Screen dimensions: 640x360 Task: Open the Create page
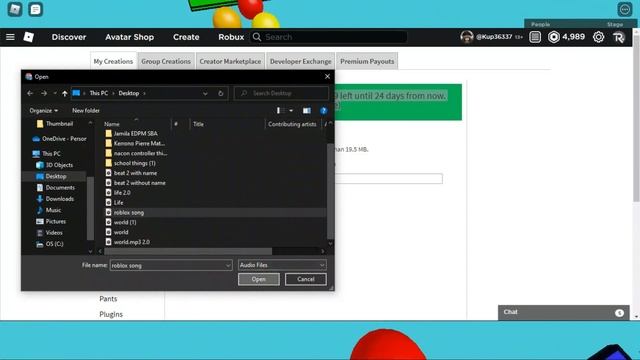tap(186, 37)
